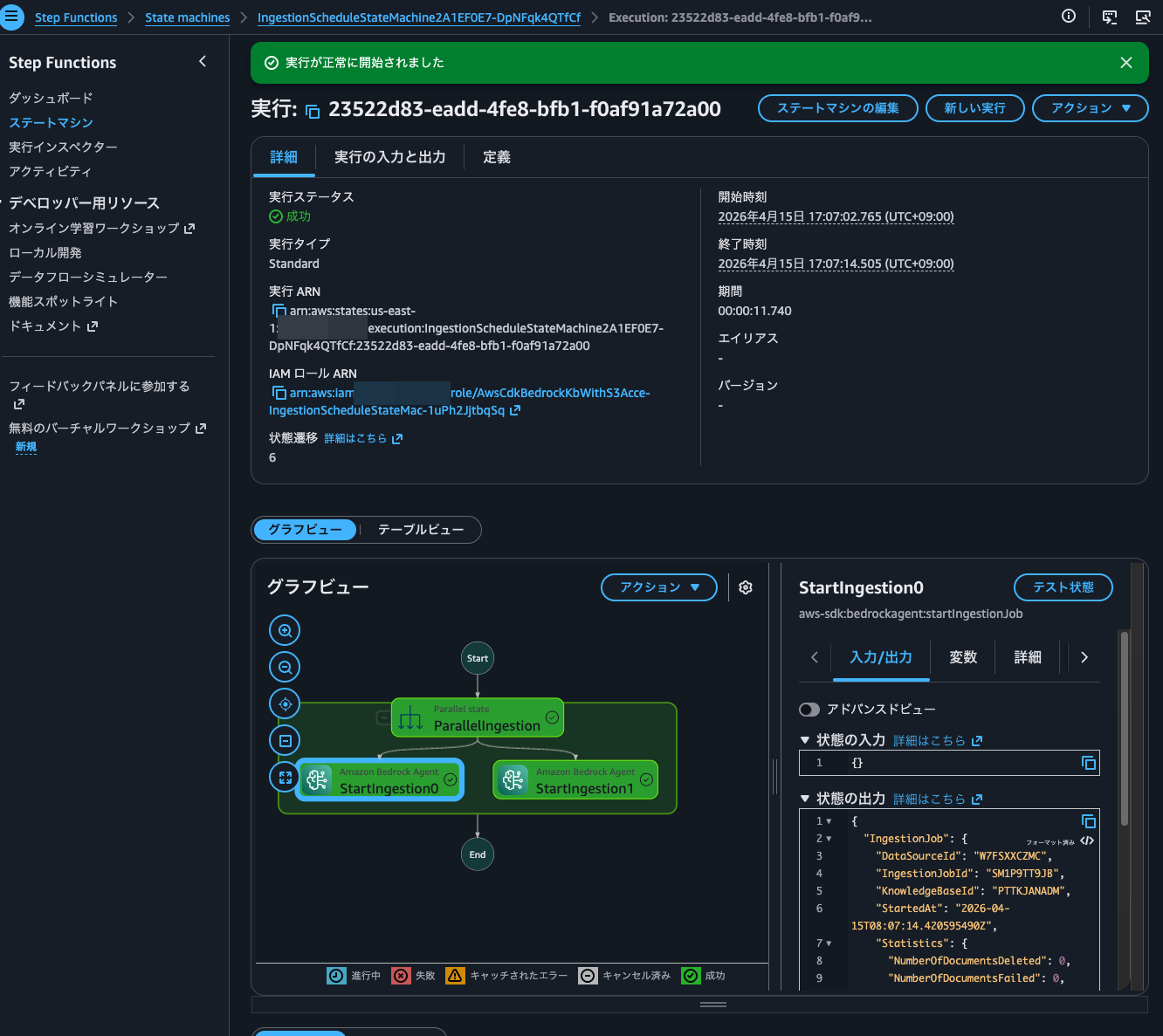
Task: Open the 実行の入力と出力 tab
Action: coord(389,157)
